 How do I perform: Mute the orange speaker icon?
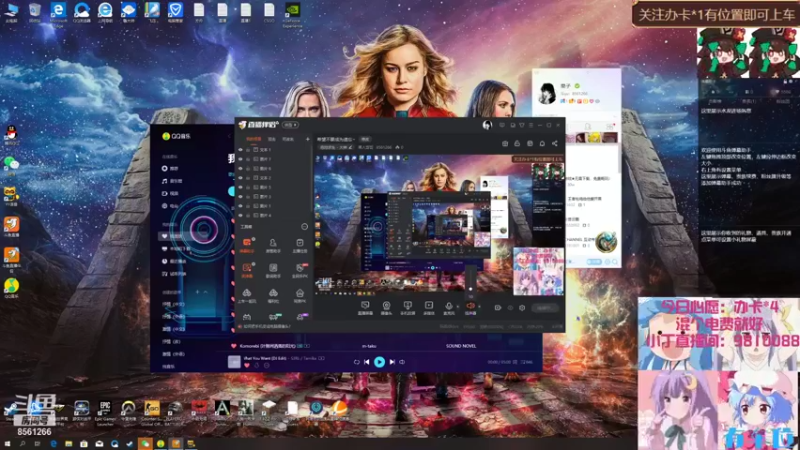point(470,308)
